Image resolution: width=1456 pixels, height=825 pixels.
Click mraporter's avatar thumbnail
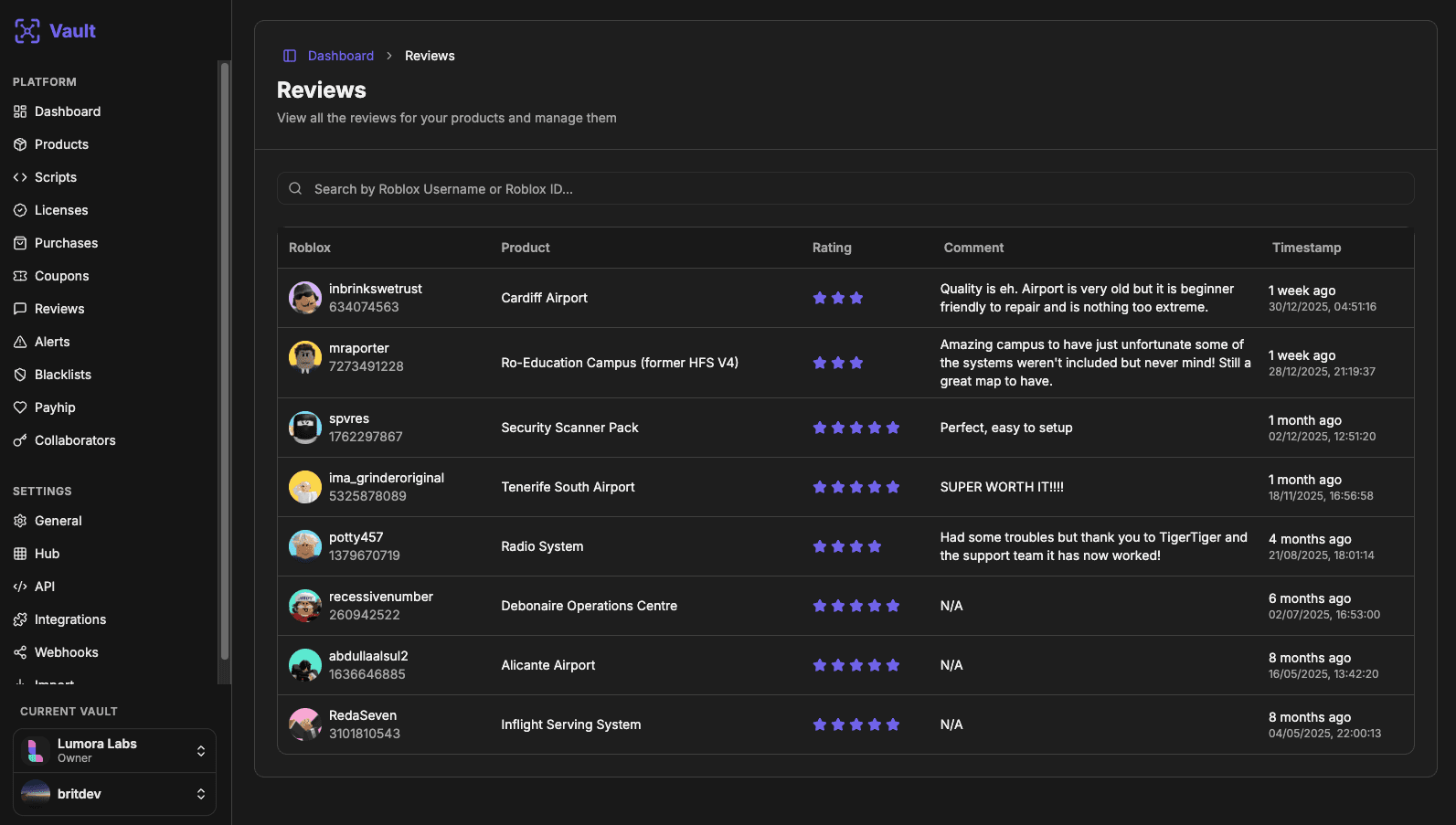pos(305,357)
